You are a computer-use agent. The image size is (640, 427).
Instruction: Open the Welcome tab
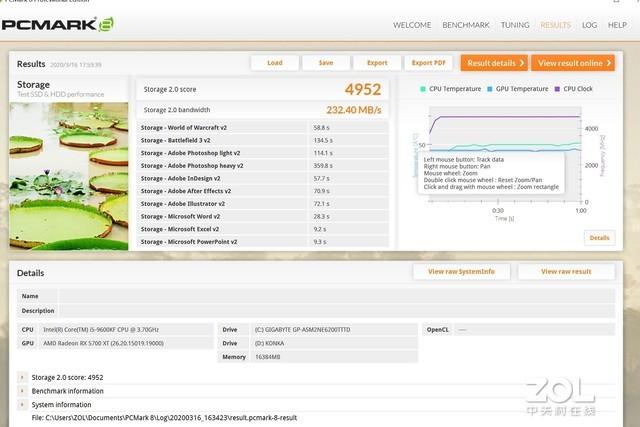click(x=412, y=24)
